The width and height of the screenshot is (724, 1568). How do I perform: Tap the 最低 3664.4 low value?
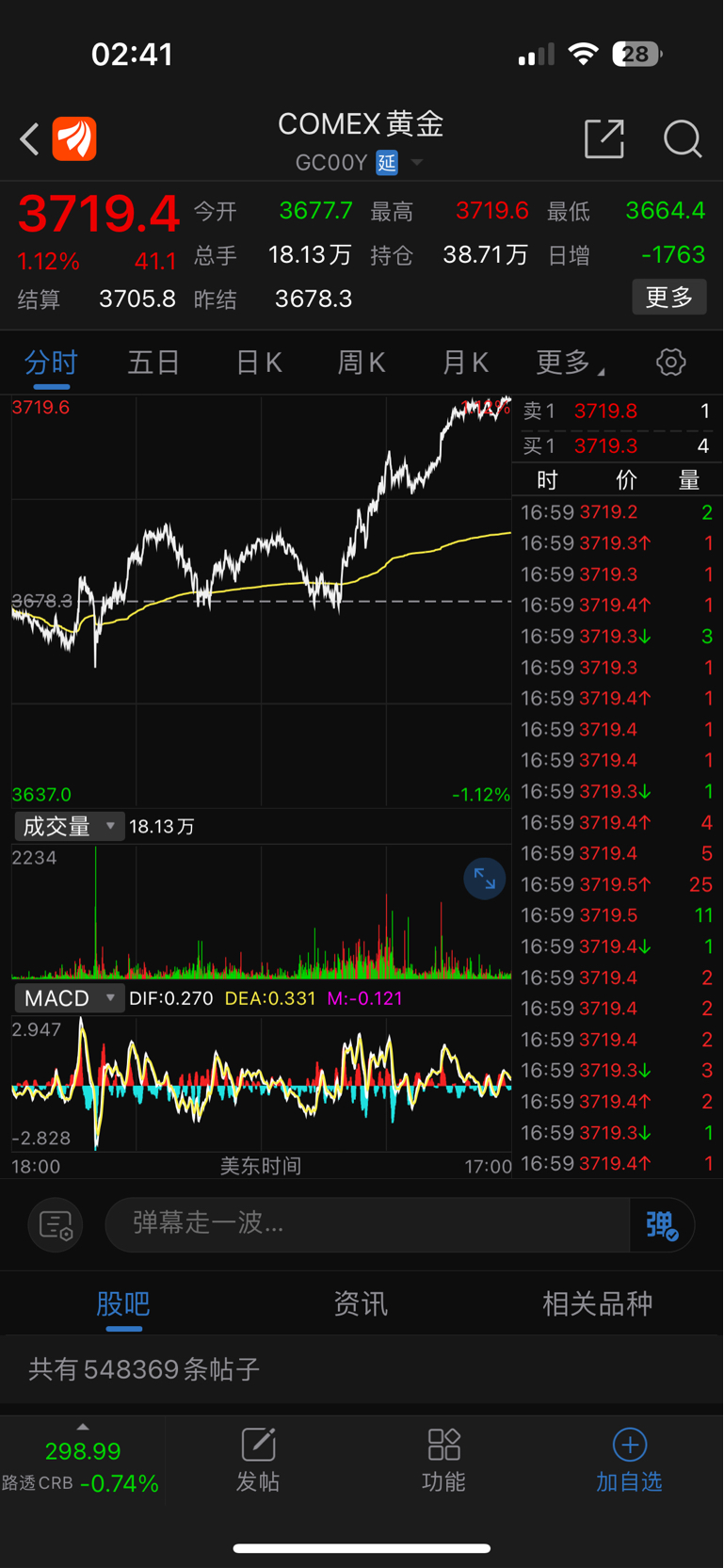point(666,210)
